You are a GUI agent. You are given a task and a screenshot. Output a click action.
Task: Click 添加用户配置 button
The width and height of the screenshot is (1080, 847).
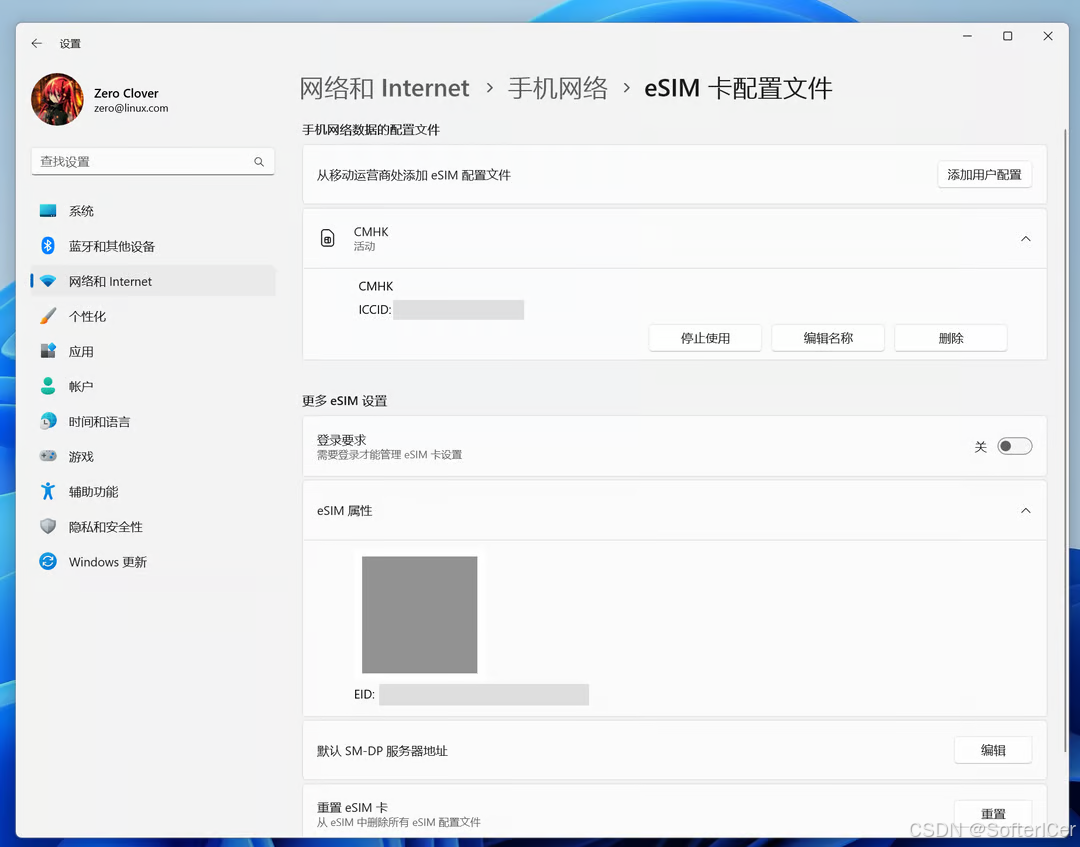click(984, 175)
